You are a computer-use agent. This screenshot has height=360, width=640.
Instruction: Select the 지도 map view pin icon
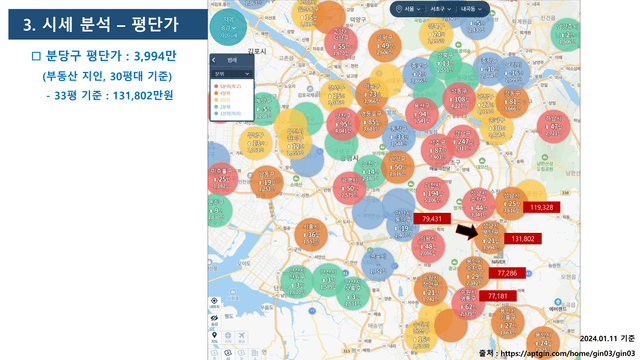pos(214,337)
